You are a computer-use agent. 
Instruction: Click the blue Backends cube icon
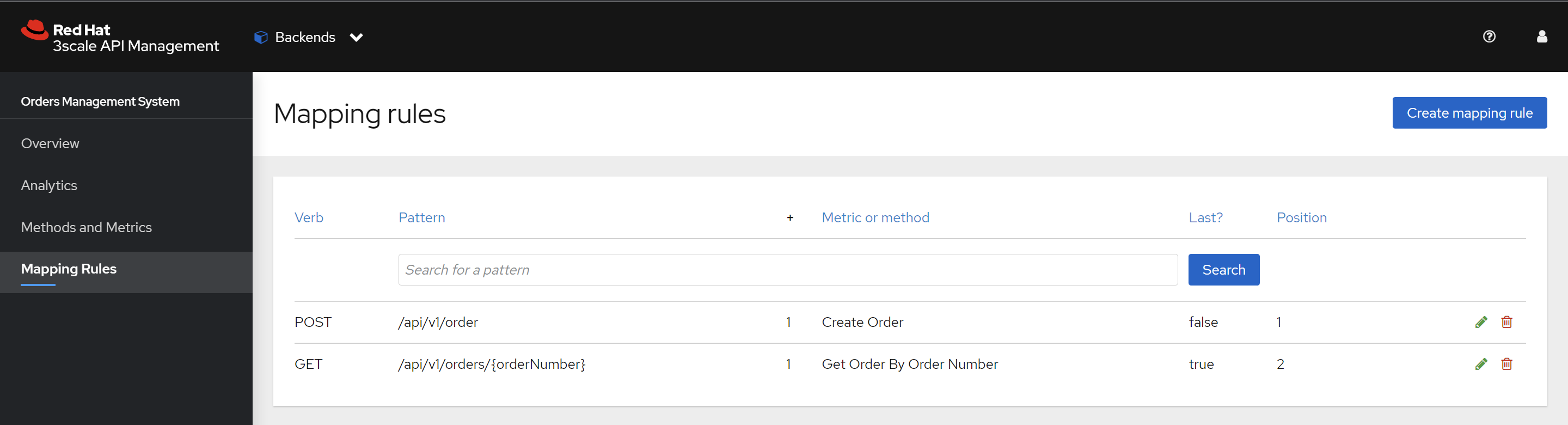tap(261, 37)
